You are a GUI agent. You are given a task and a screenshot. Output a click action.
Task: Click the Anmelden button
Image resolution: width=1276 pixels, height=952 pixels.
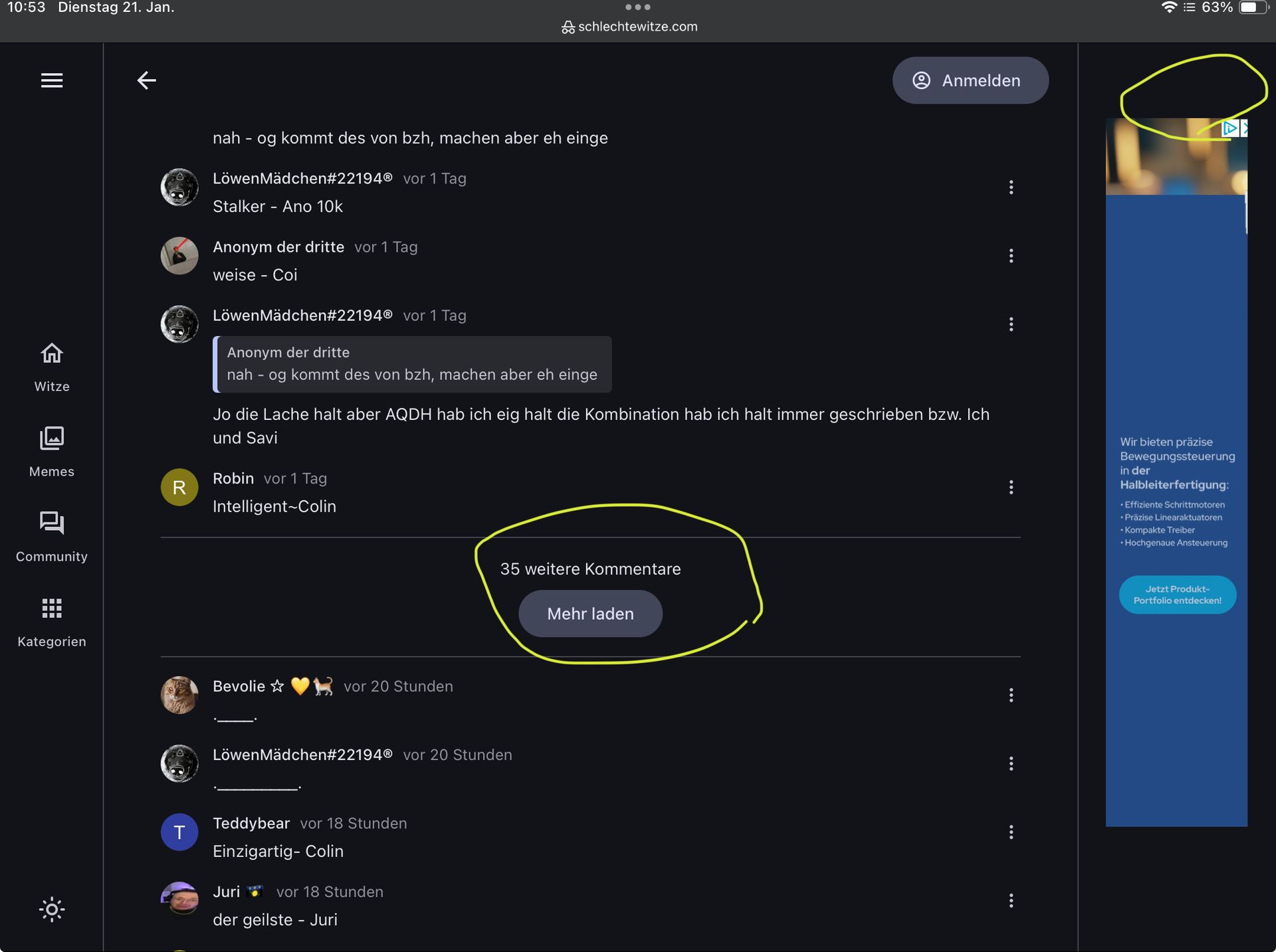pos(970,80)
